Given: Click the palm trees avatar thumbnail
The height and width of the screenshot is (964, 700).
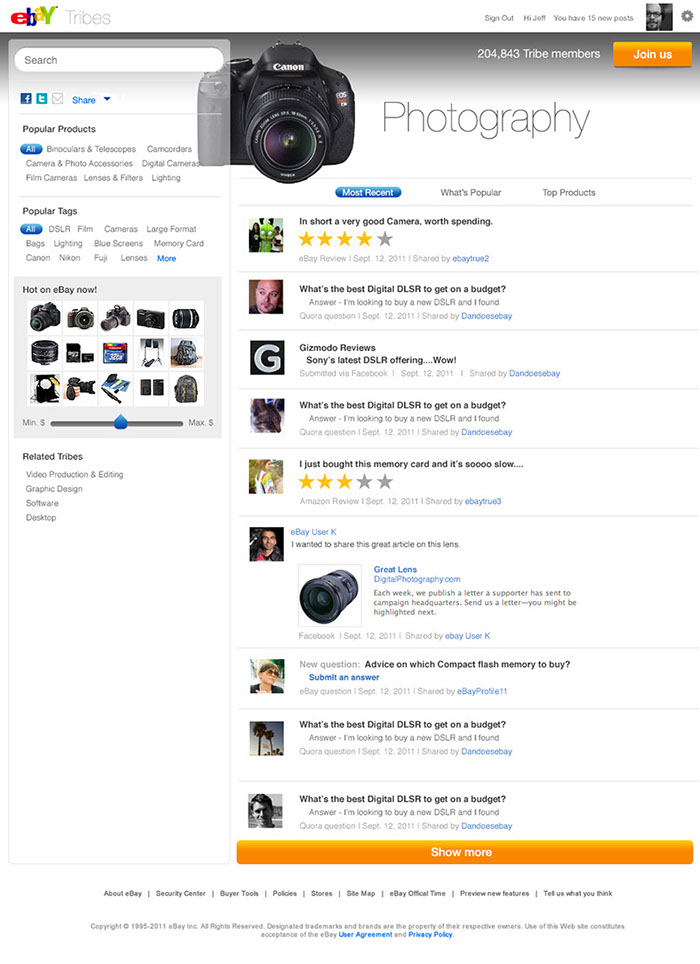Looking at the screenshot, I should coord(267,738).
